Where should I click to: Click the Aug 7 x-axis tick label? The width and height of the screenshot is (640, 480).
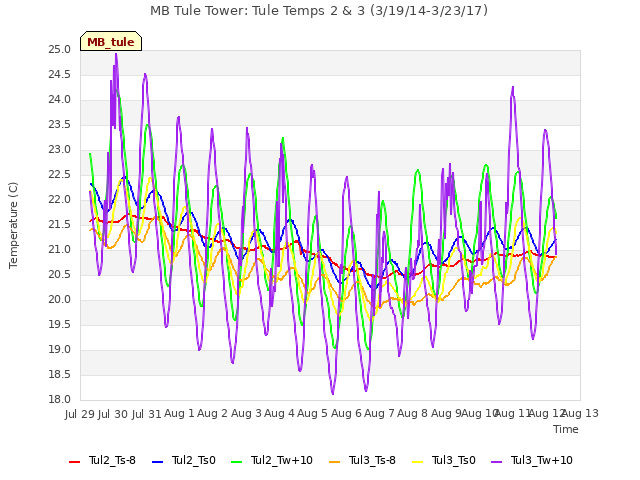pos(379,413)
